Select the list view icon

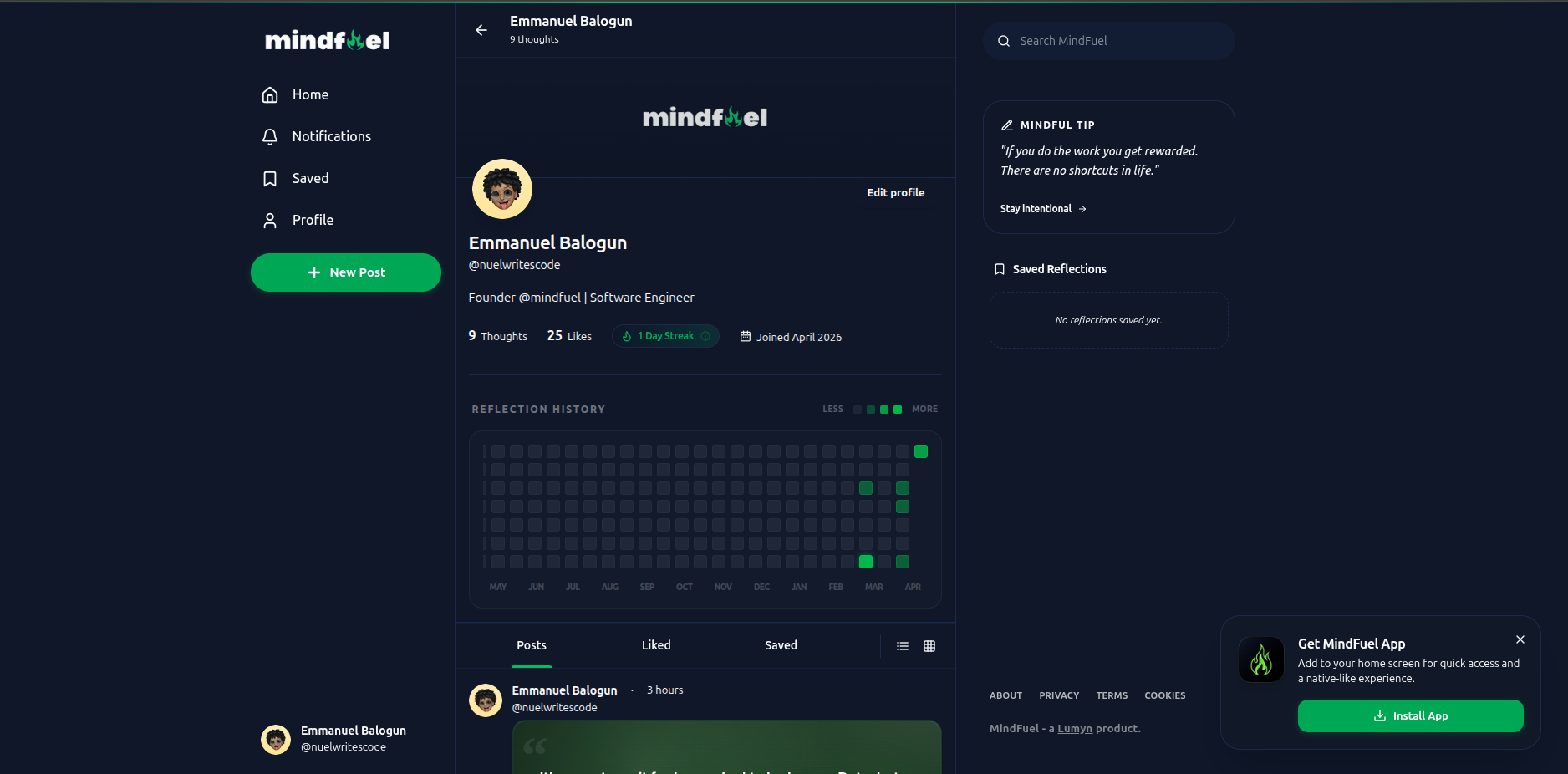click(903, 646)
